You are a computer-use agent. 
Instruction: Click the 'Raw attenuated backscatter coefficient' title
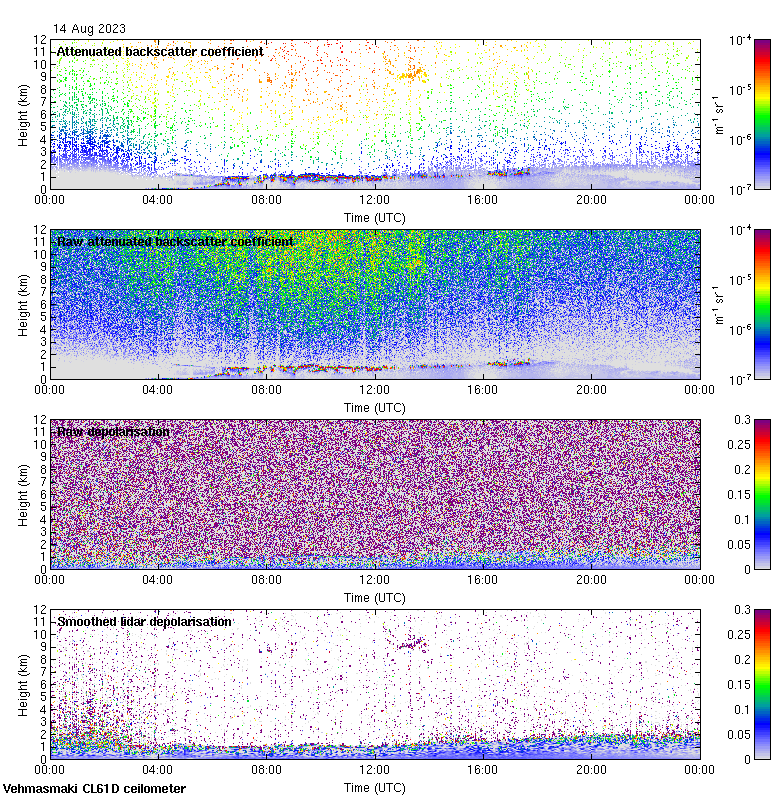click(x=175, y=241)
